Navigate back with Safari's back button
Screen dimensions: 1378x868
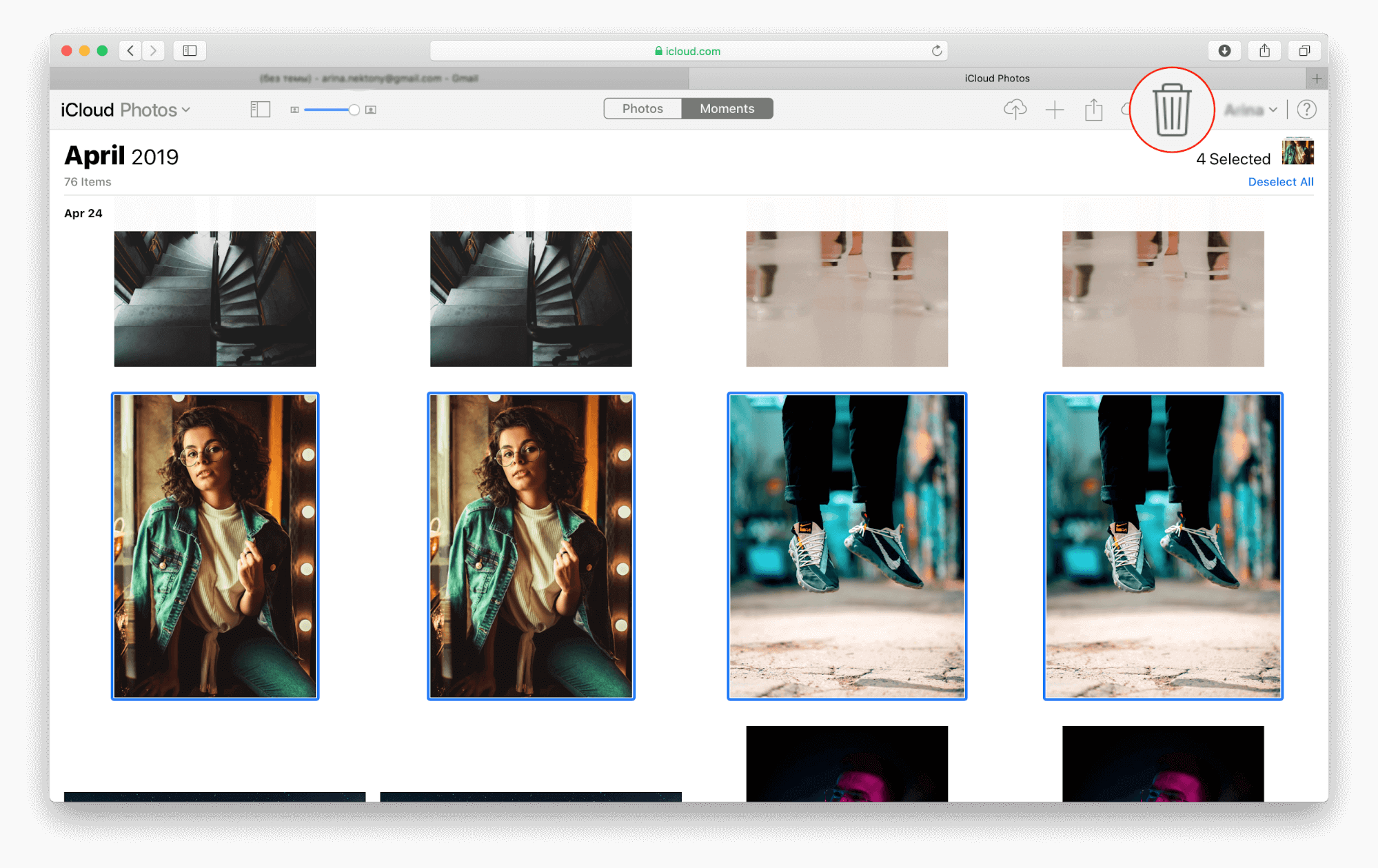click(x=130, y=50)
